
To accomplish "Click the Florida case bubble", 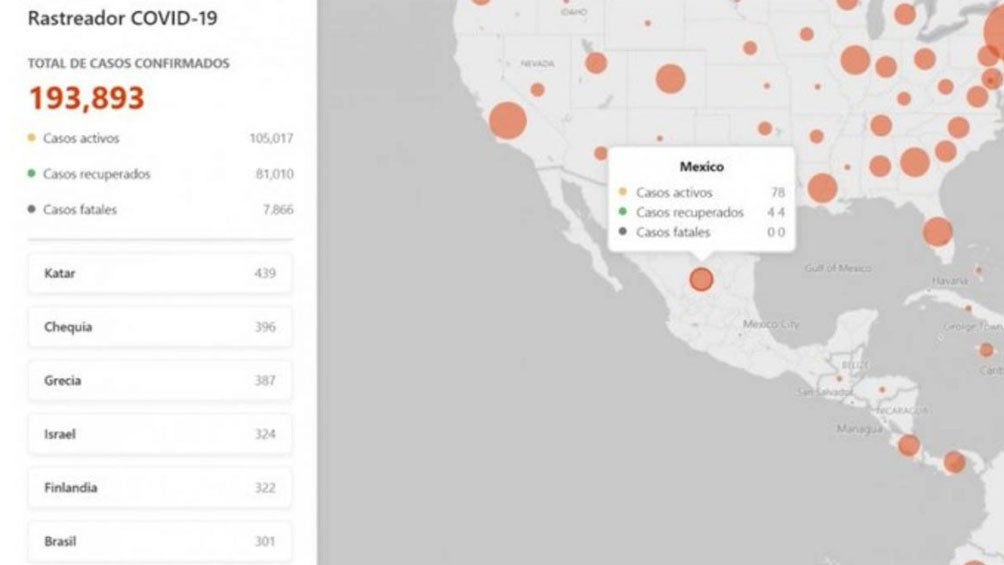I will (x=937, y=232).
